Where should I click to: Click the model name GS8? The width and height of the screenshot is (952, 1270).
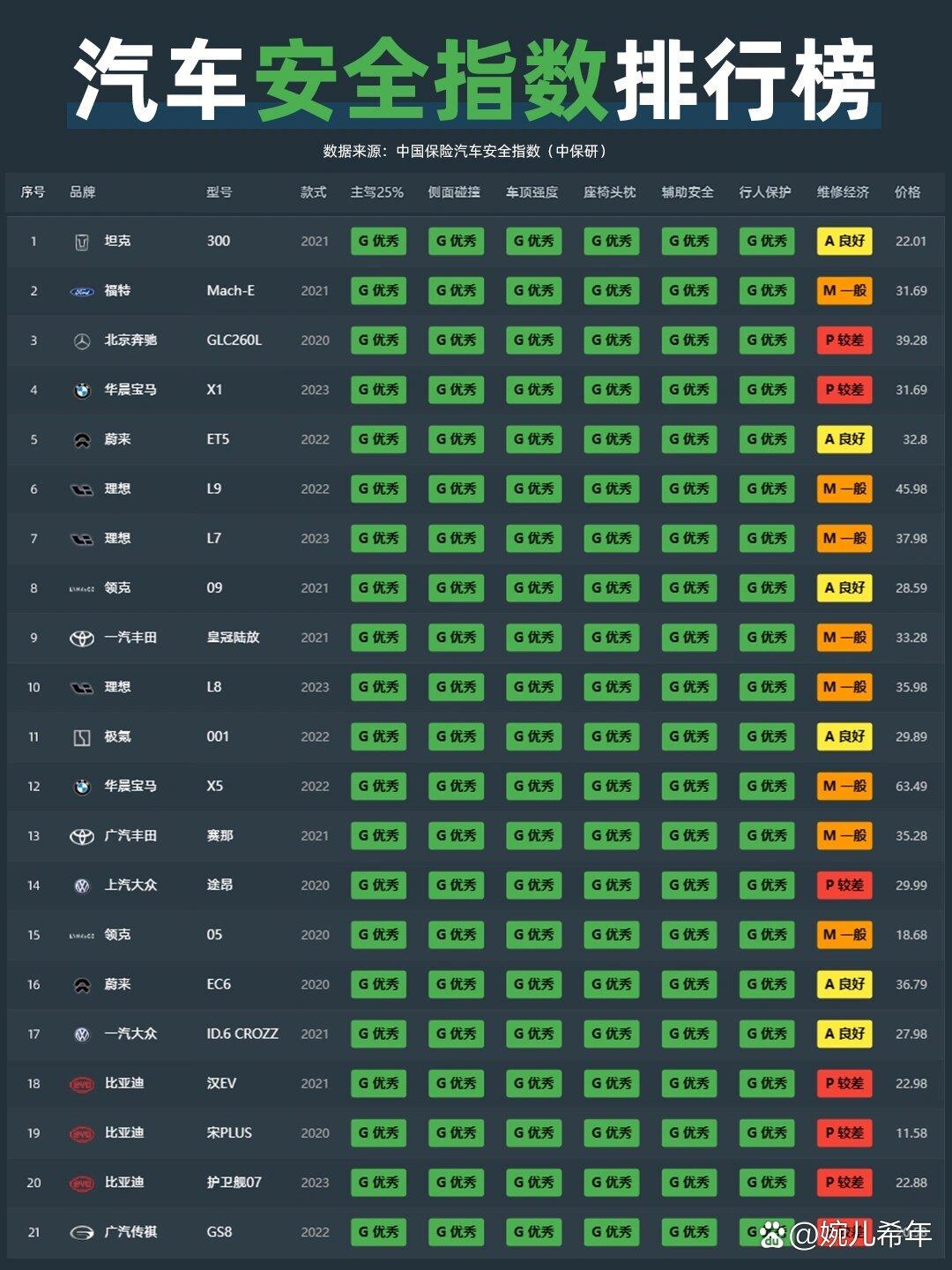click(219, 1232)
